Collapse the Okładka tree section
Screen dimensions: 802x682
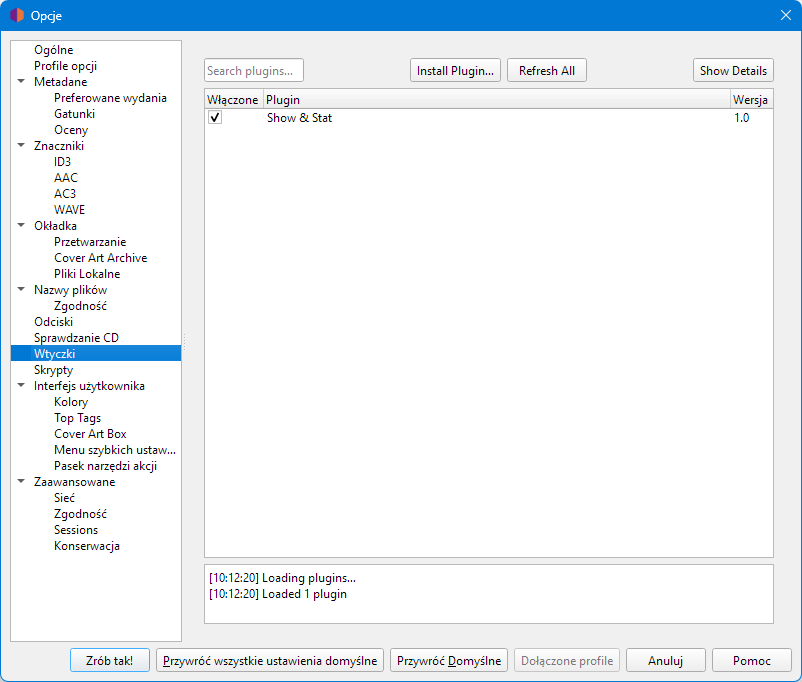(21, 226)
